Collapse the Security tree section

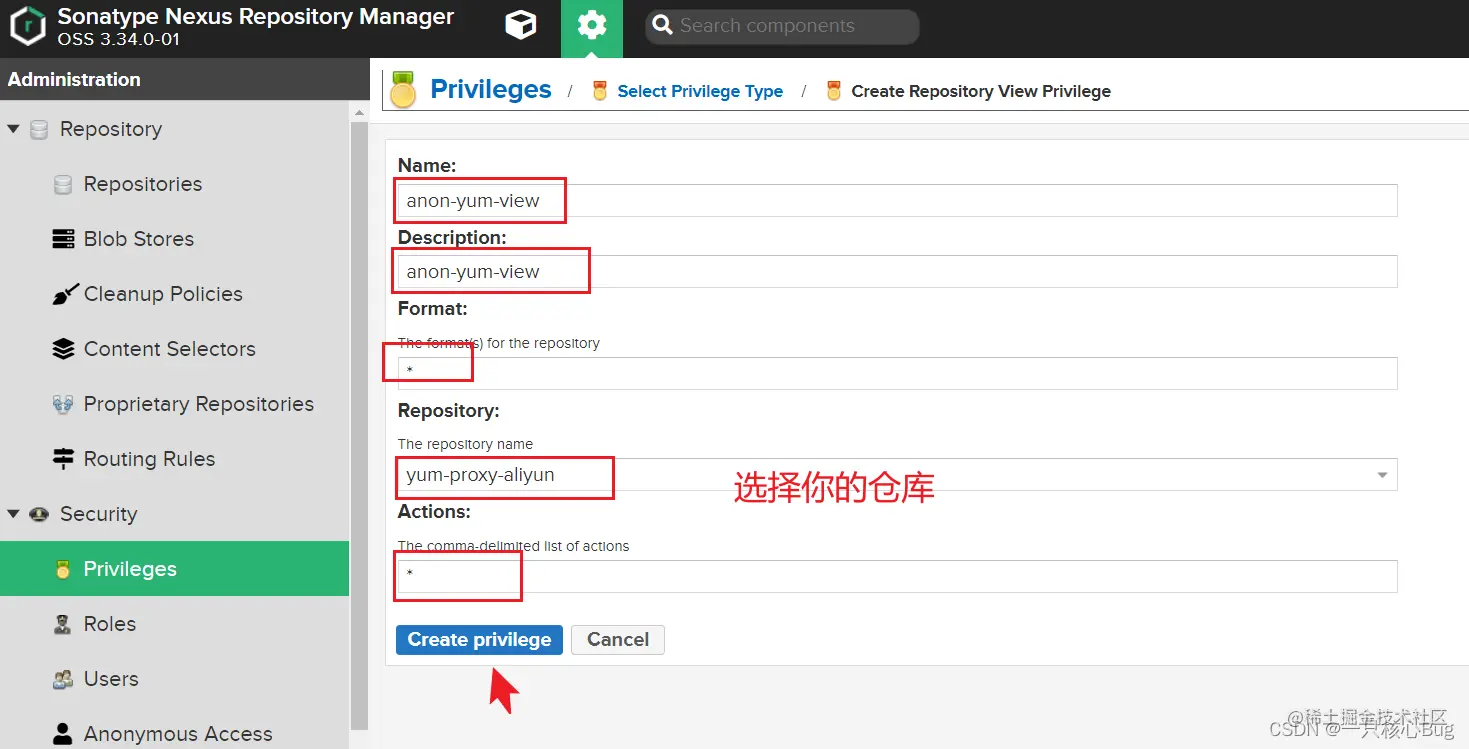tap(14, 514)
